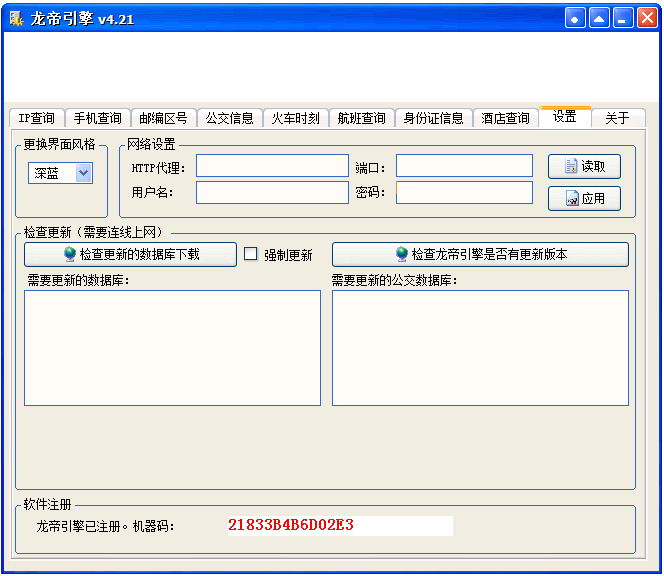Click the 读取 button
The height and width of the screenshot is (576, 664).
tap(584, 166)
